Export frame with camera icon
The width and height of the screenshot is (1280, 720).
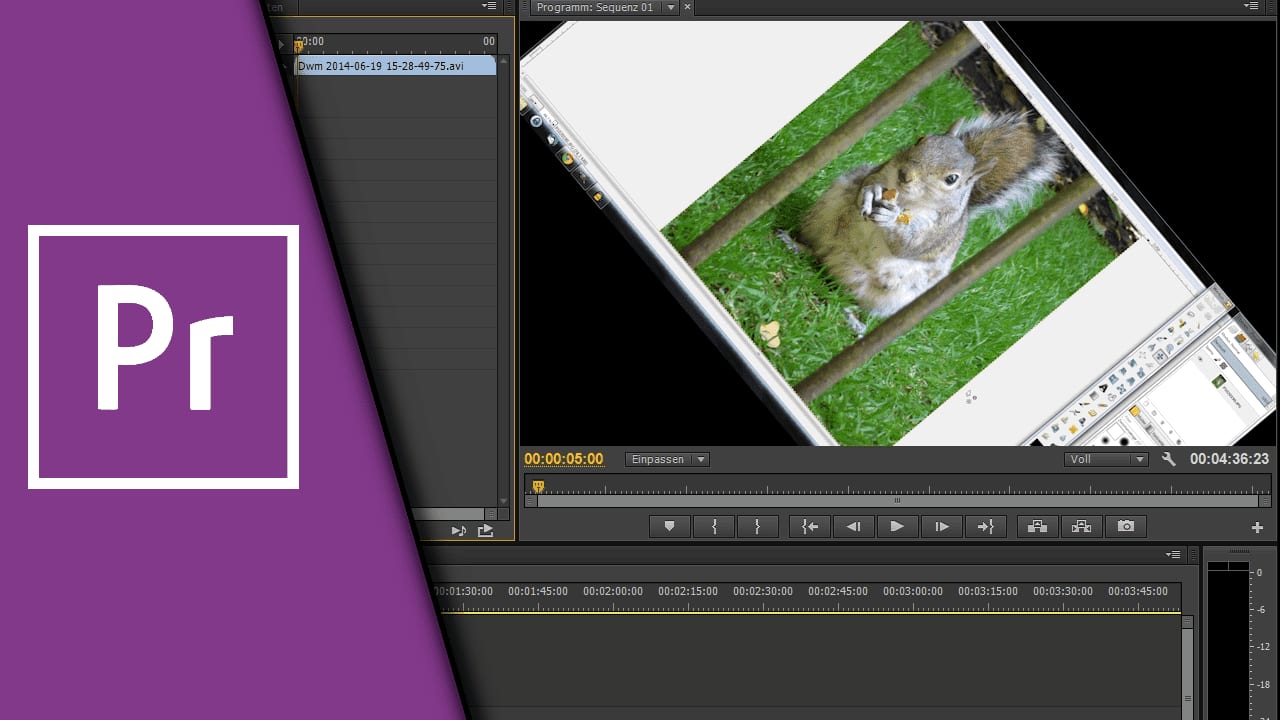[x=1126, y=526]
